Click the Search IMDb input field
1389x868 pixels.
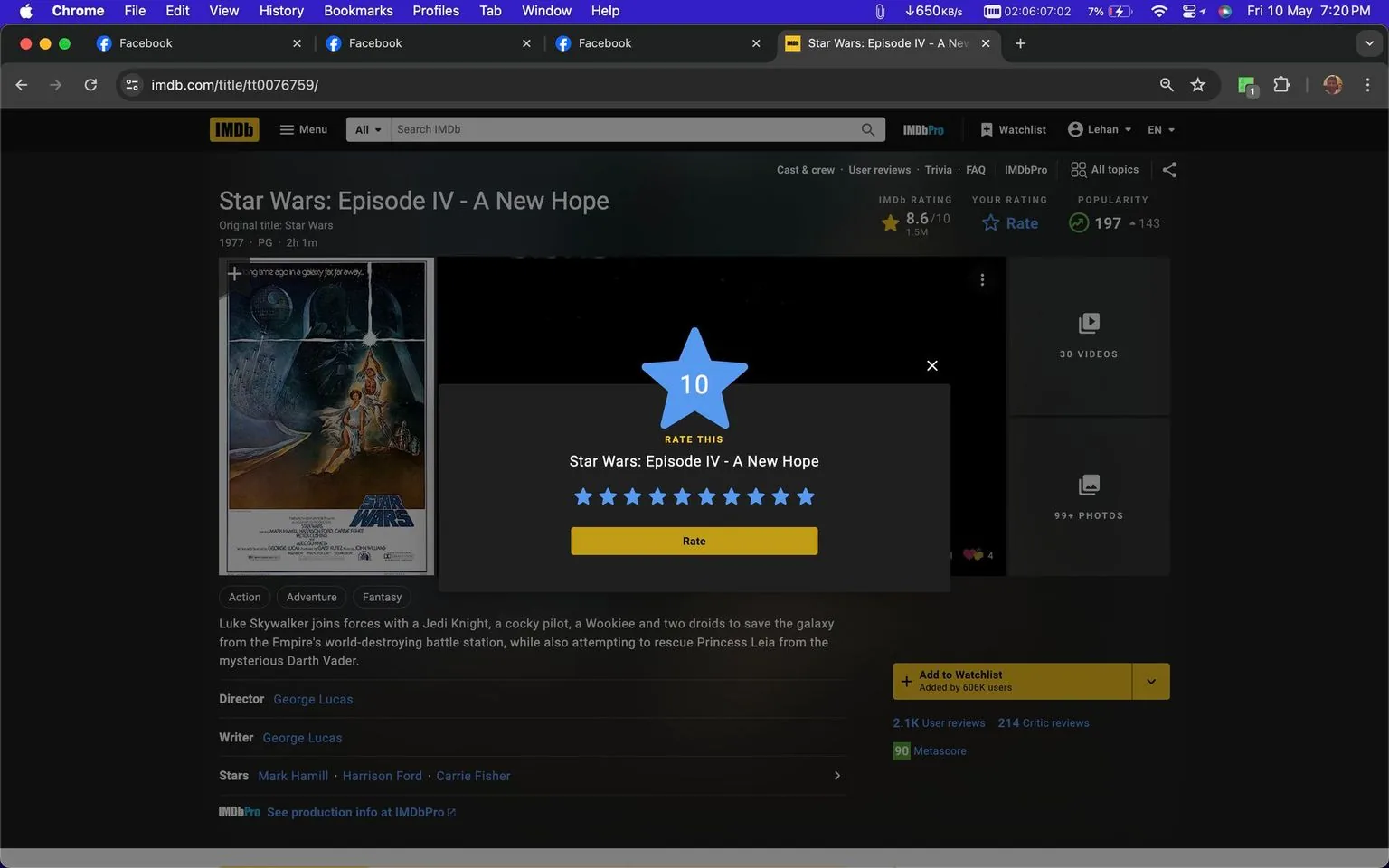pos(624,128)
